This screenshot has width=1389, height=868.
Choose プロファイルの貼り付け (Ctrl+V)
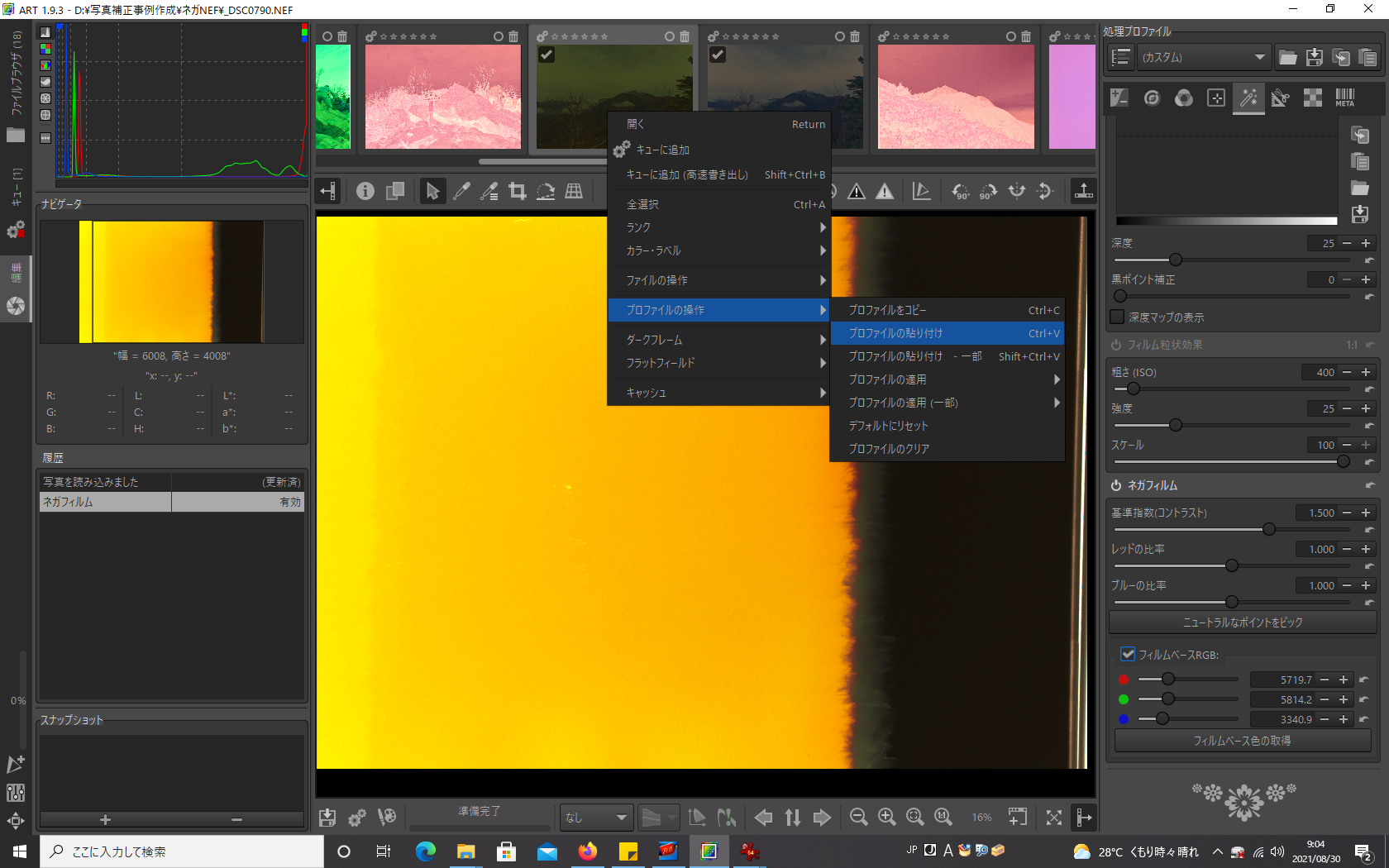pyautogui.click(x=947, y=333)
